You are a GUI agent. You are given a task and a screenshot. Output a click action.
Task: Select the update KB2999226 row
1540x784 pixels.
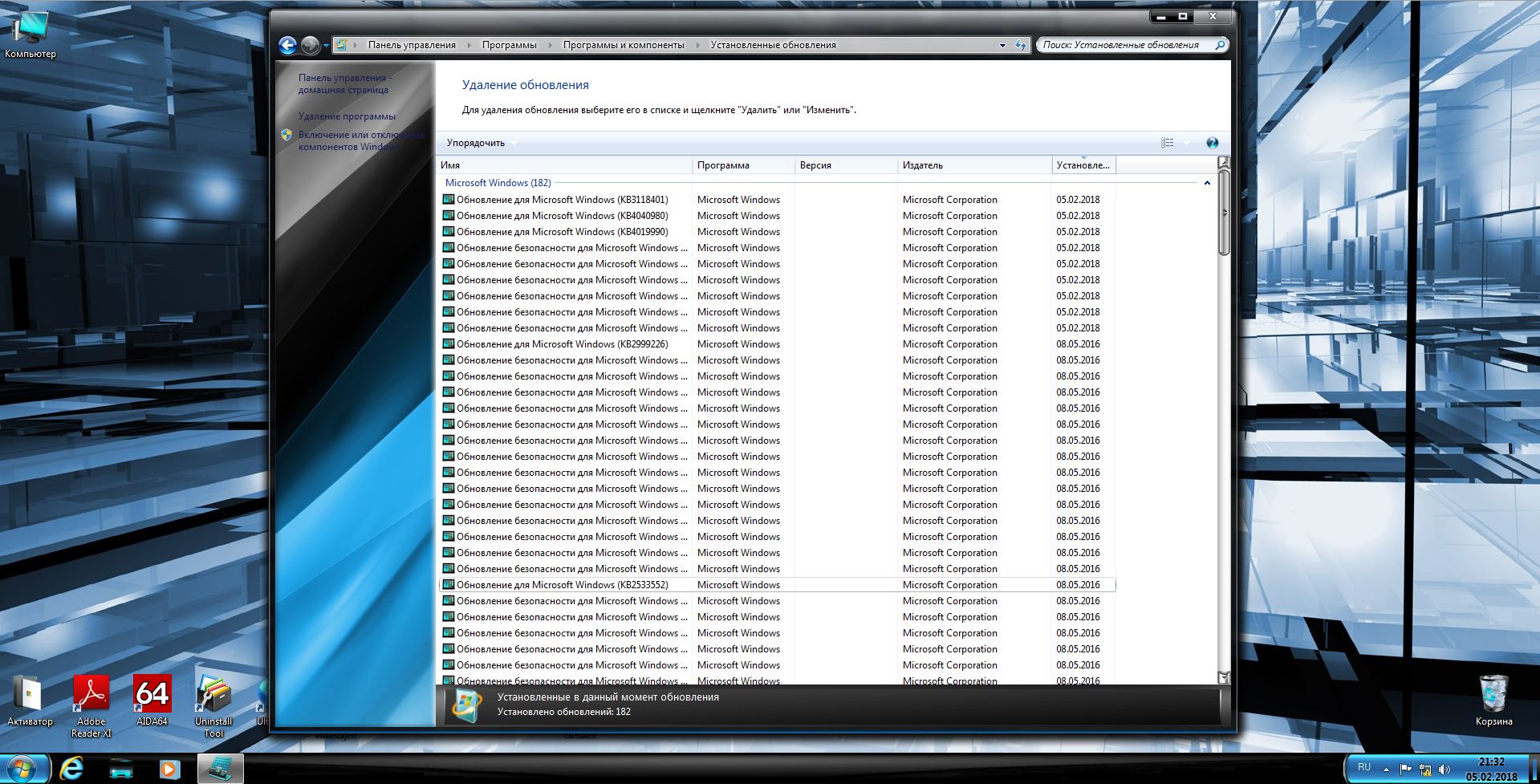(x=777, y=344)
